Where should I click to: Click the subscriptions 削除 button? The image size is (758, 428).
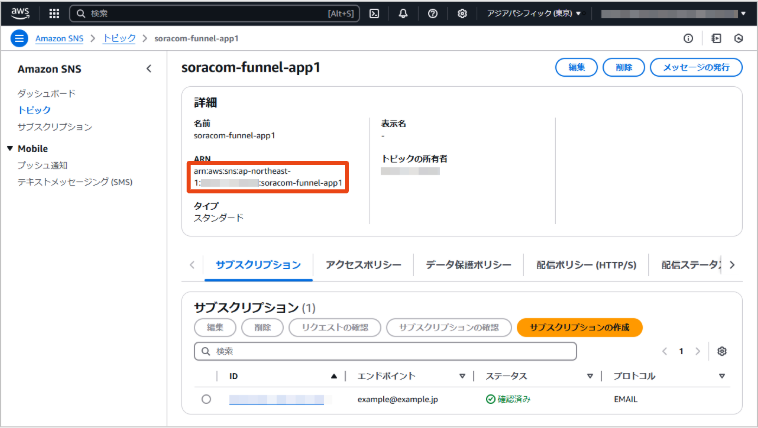(262, 327)
